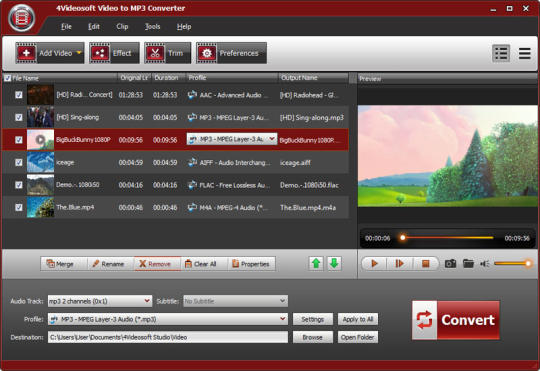Select the Demo 1080i50 thumbnail
540x371 pixels.
[40, 185]
